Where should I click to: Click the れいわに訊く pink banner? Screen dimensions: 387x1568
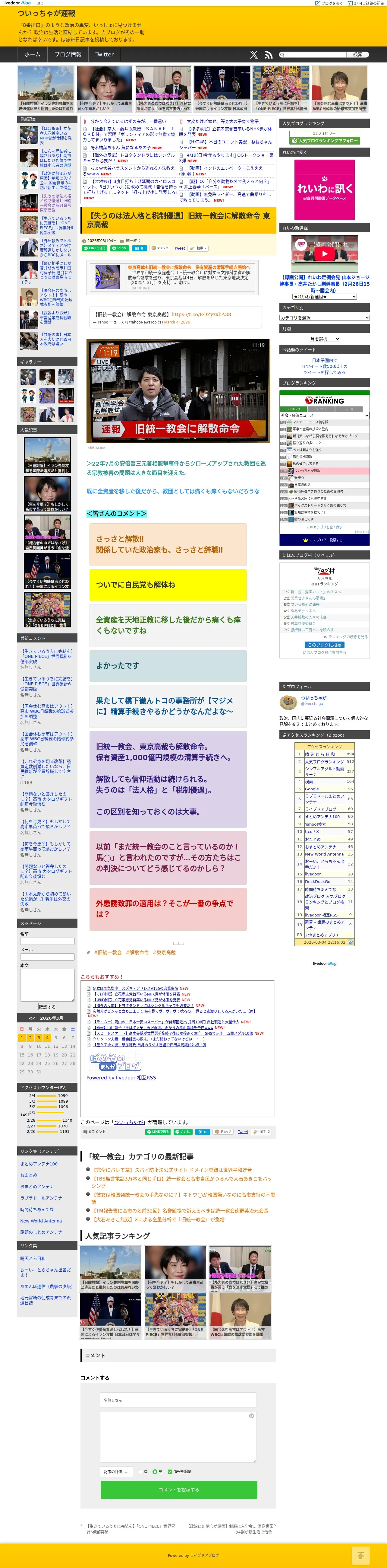point(324,189)
